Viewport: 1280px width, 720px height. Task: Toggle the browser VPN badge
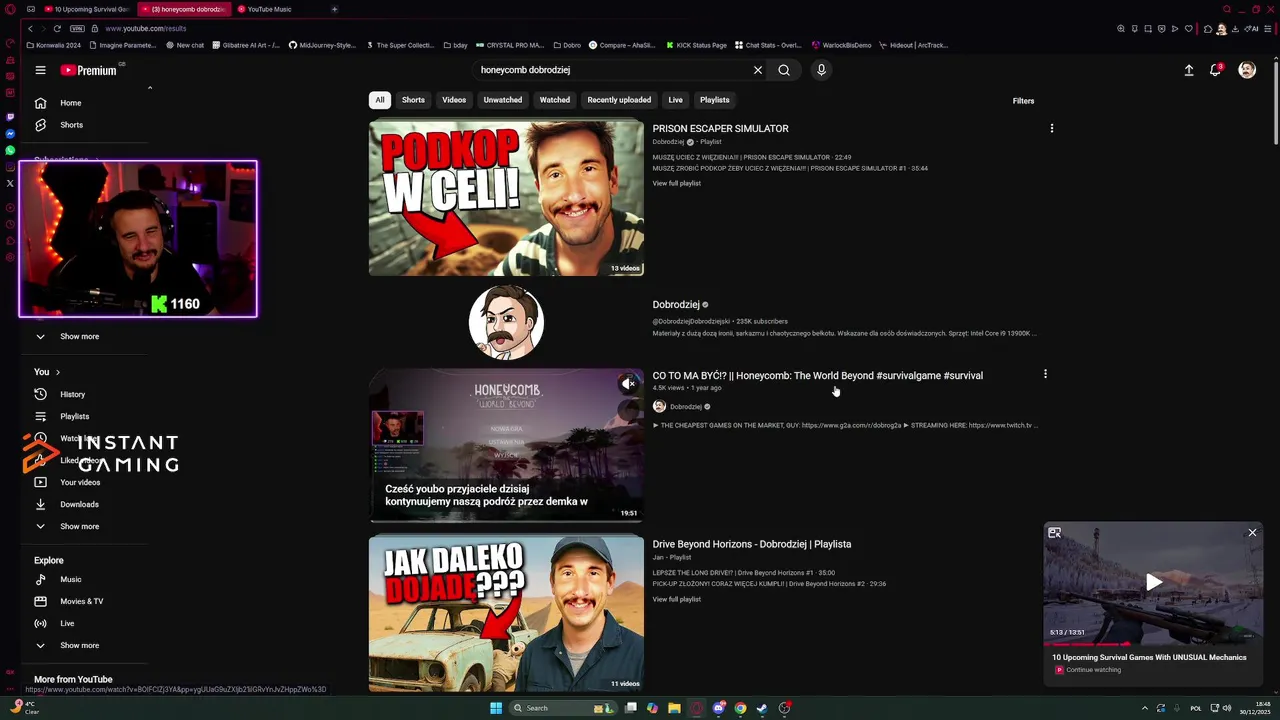tap(77, 28)
